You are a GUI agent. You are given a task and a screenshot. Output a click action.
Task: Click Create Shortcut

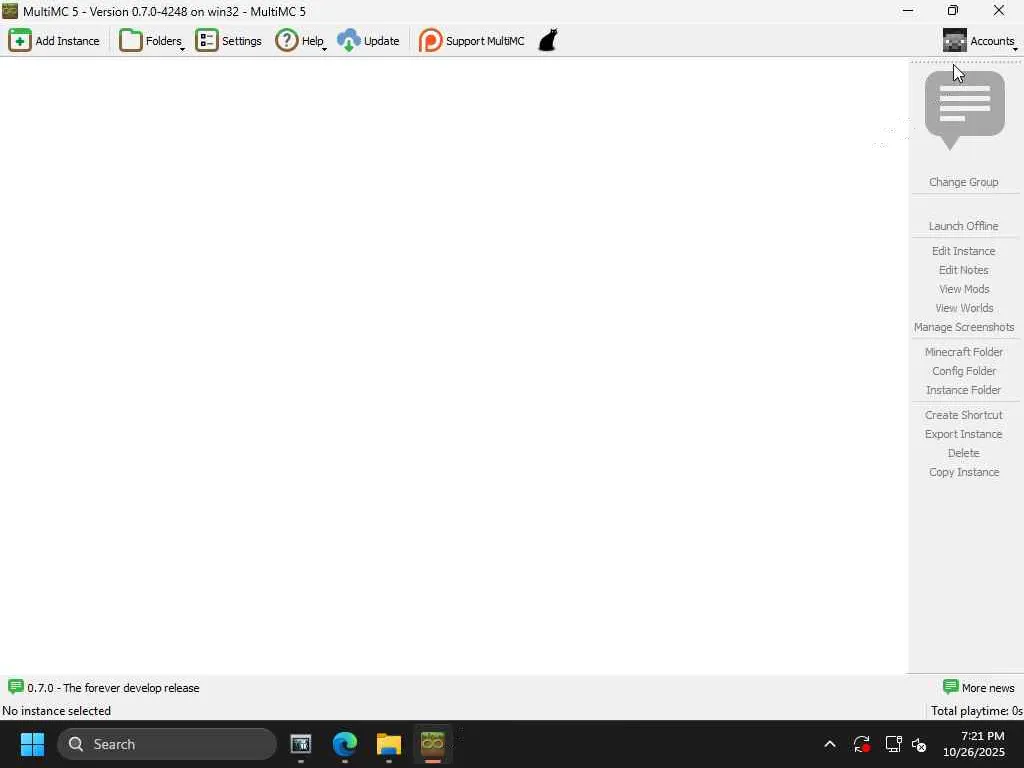point(963,415)
